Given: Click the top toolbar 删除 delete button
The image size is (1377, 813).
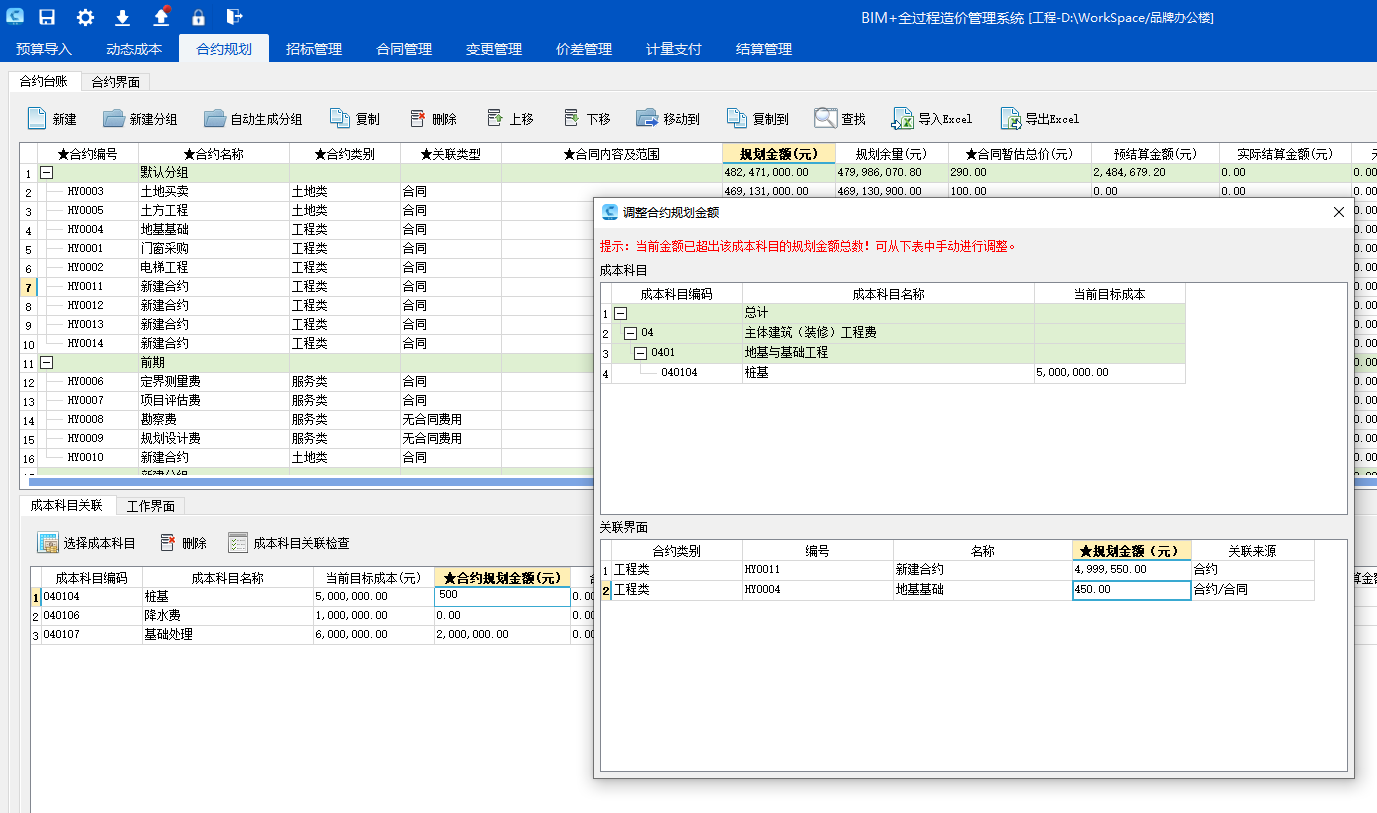Looking at the screenshot, I should (432, 119).
